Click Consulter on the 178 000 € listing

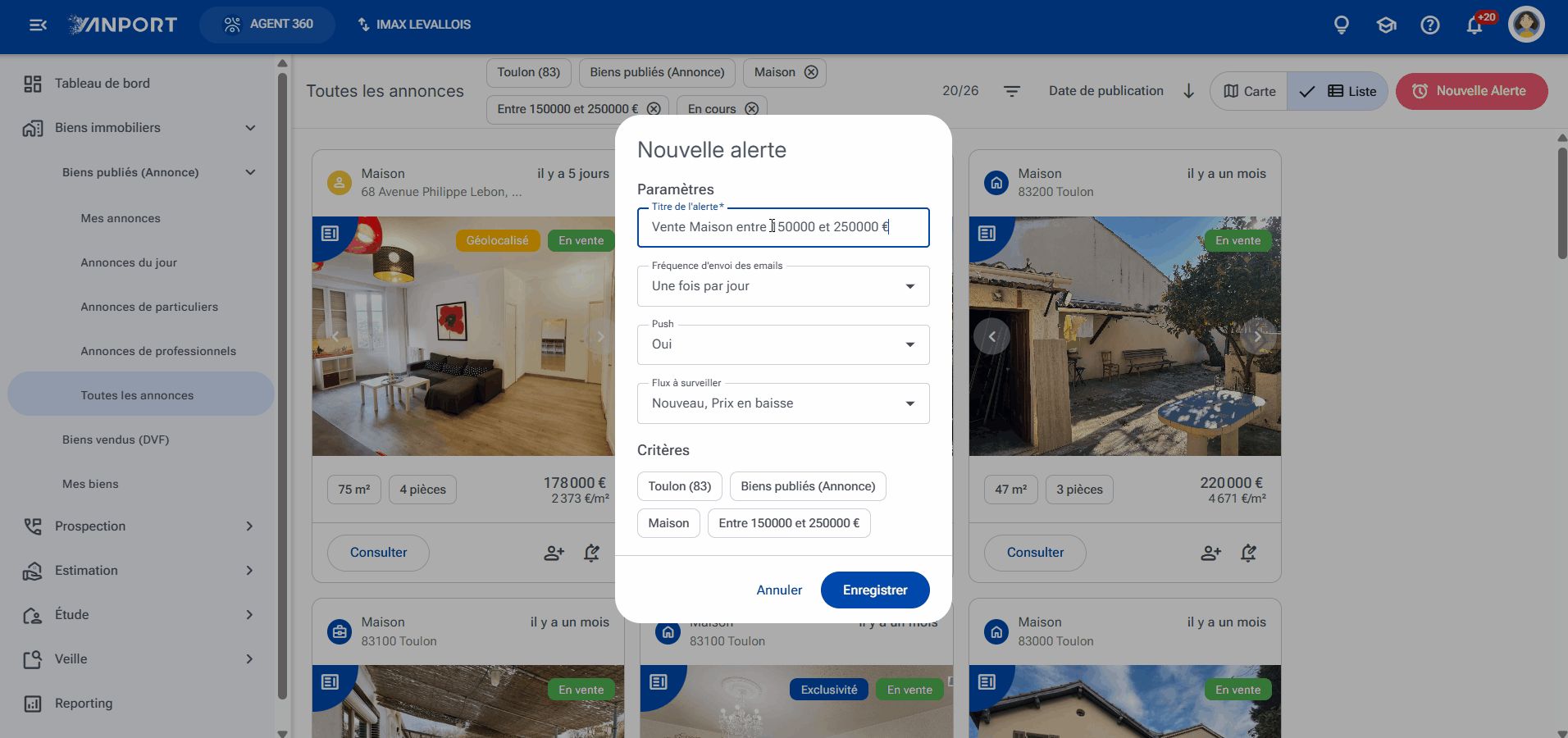pos(378,553)
